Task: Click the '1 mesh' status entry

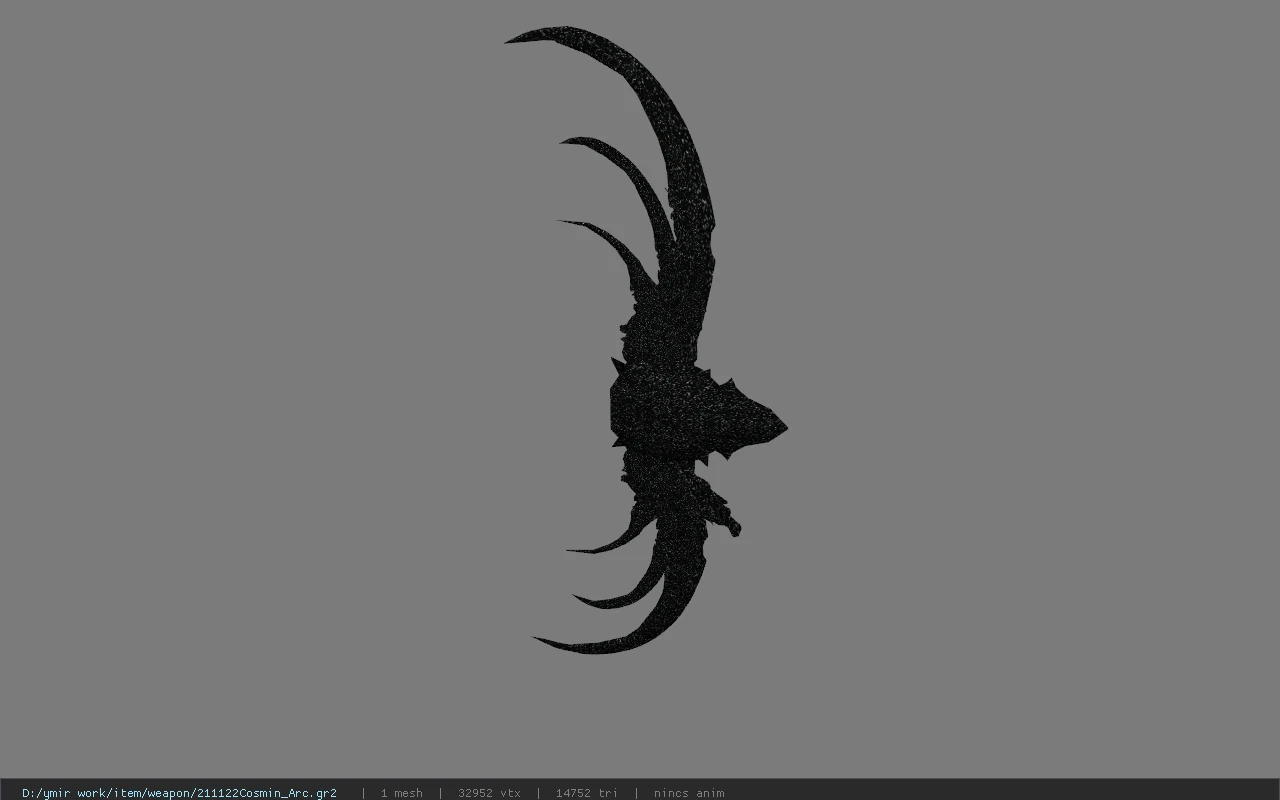Action: tap(401, 793)
